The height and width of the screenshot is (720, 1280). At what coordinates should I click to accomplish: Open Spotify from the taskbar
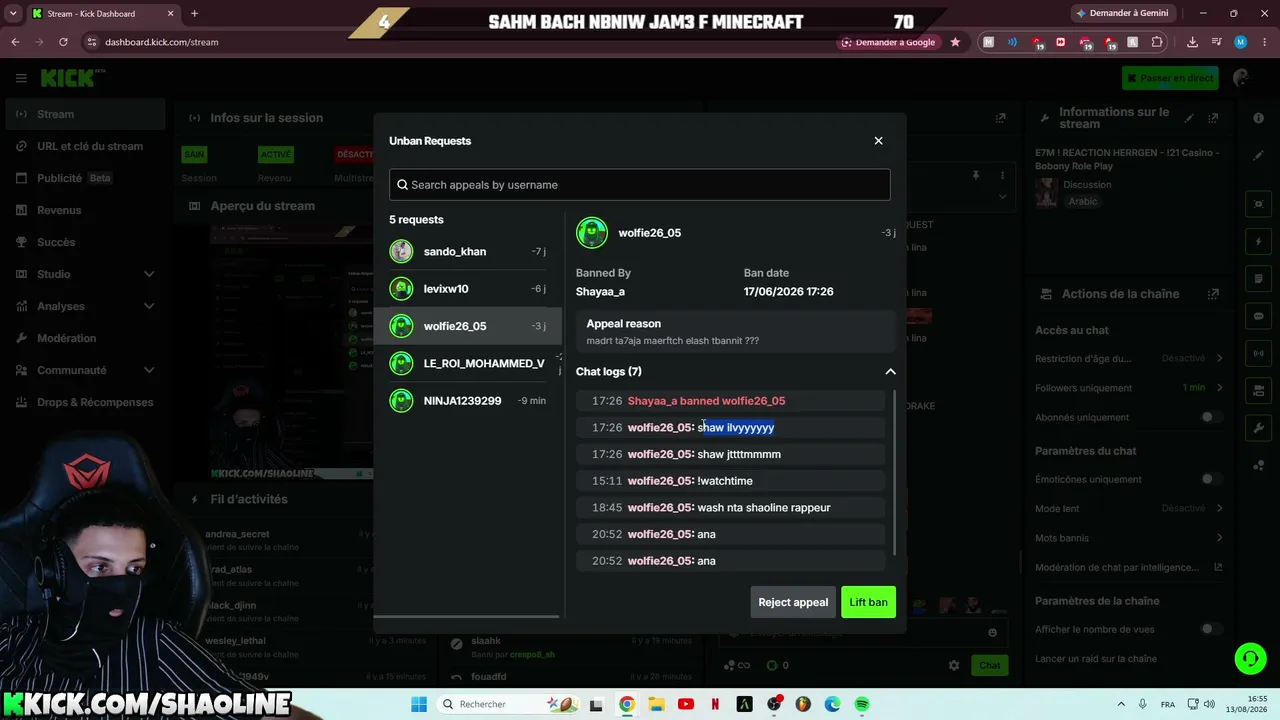862,704
